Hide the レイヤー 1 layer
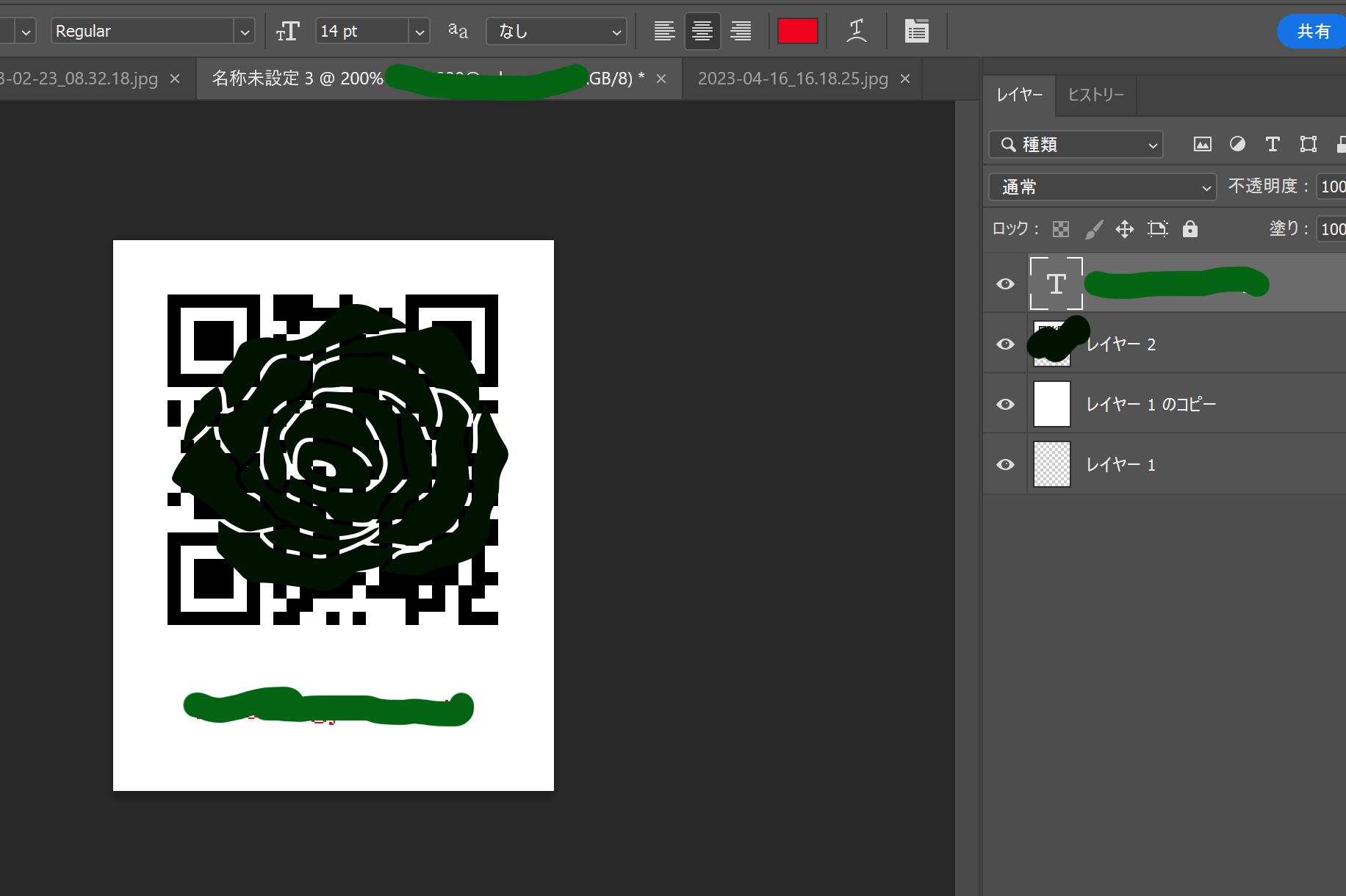Image resolution: width=1346 pixels, height=896 pixels. pos(1005,465)
